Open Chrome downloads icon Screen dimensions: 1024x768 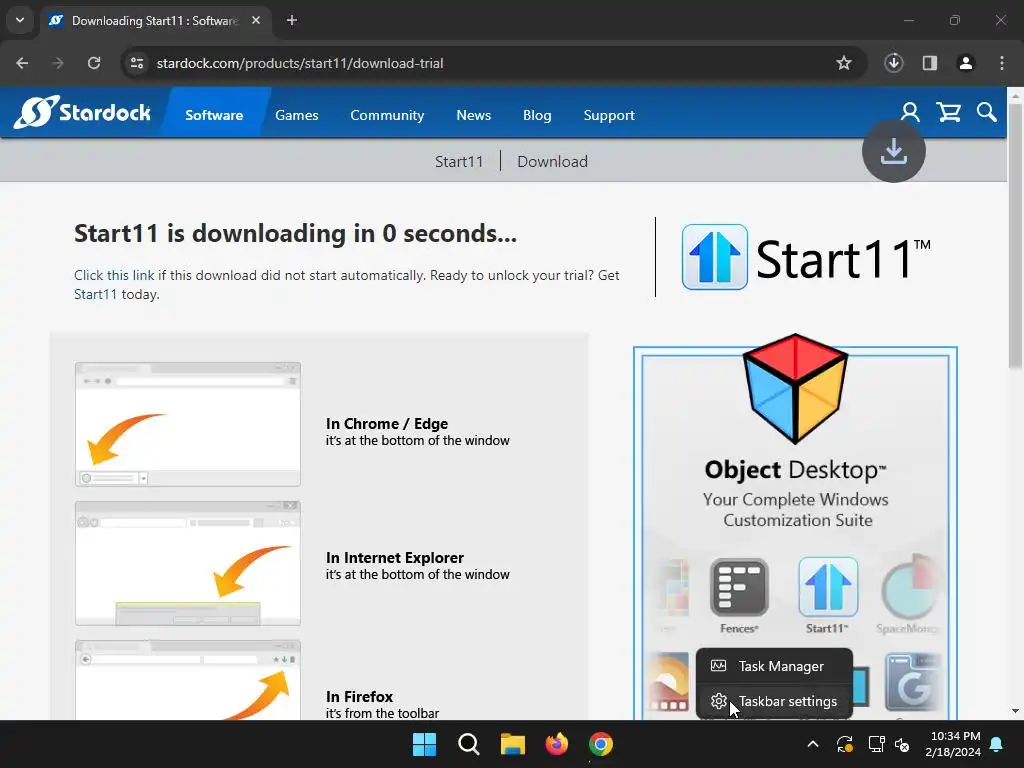[x=893, y=63]
